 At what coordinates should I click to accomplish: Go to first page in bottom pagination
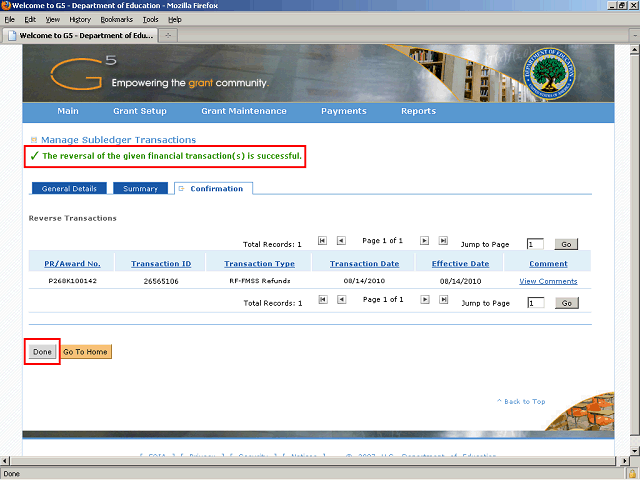pos(323,300)
